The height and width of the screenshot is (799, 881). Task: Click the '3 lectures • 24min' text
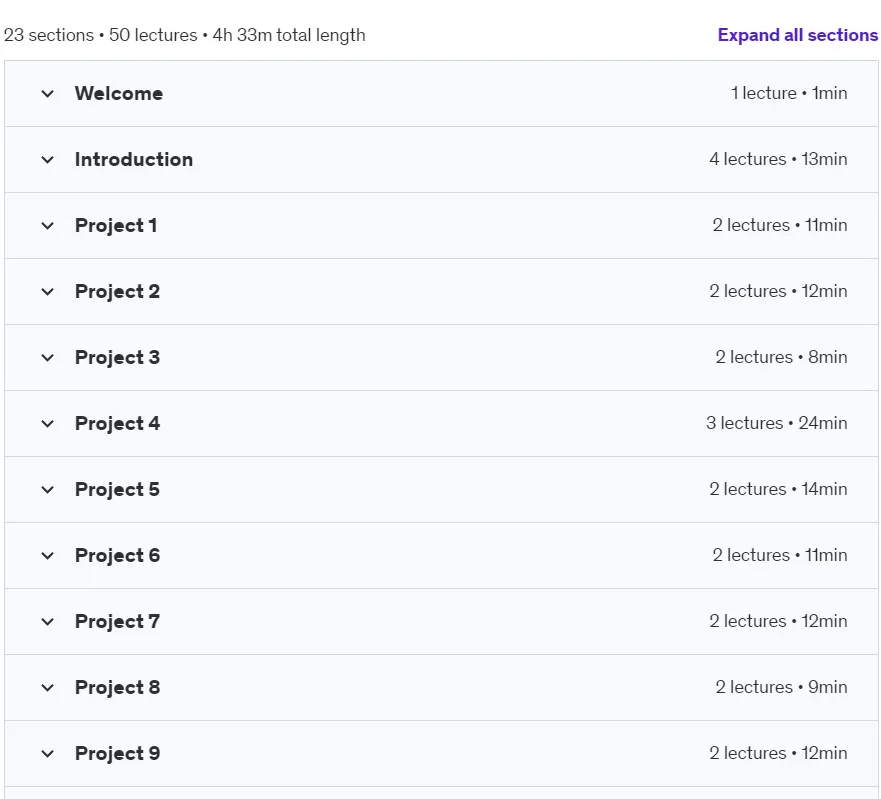coord(776,423)
